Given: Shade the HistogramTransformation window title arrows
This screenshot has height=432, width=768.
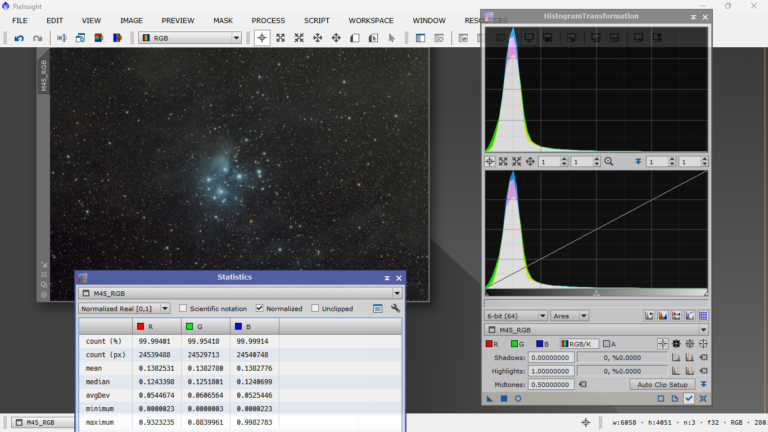Looking at the screenshot, I should pyautogui.click(x=694, y=17).
